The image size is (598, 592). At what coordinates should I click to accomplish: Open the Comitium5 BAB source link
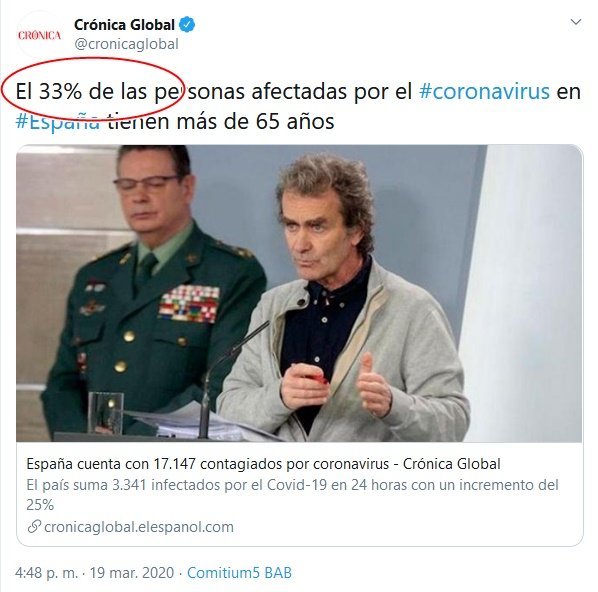239,573
